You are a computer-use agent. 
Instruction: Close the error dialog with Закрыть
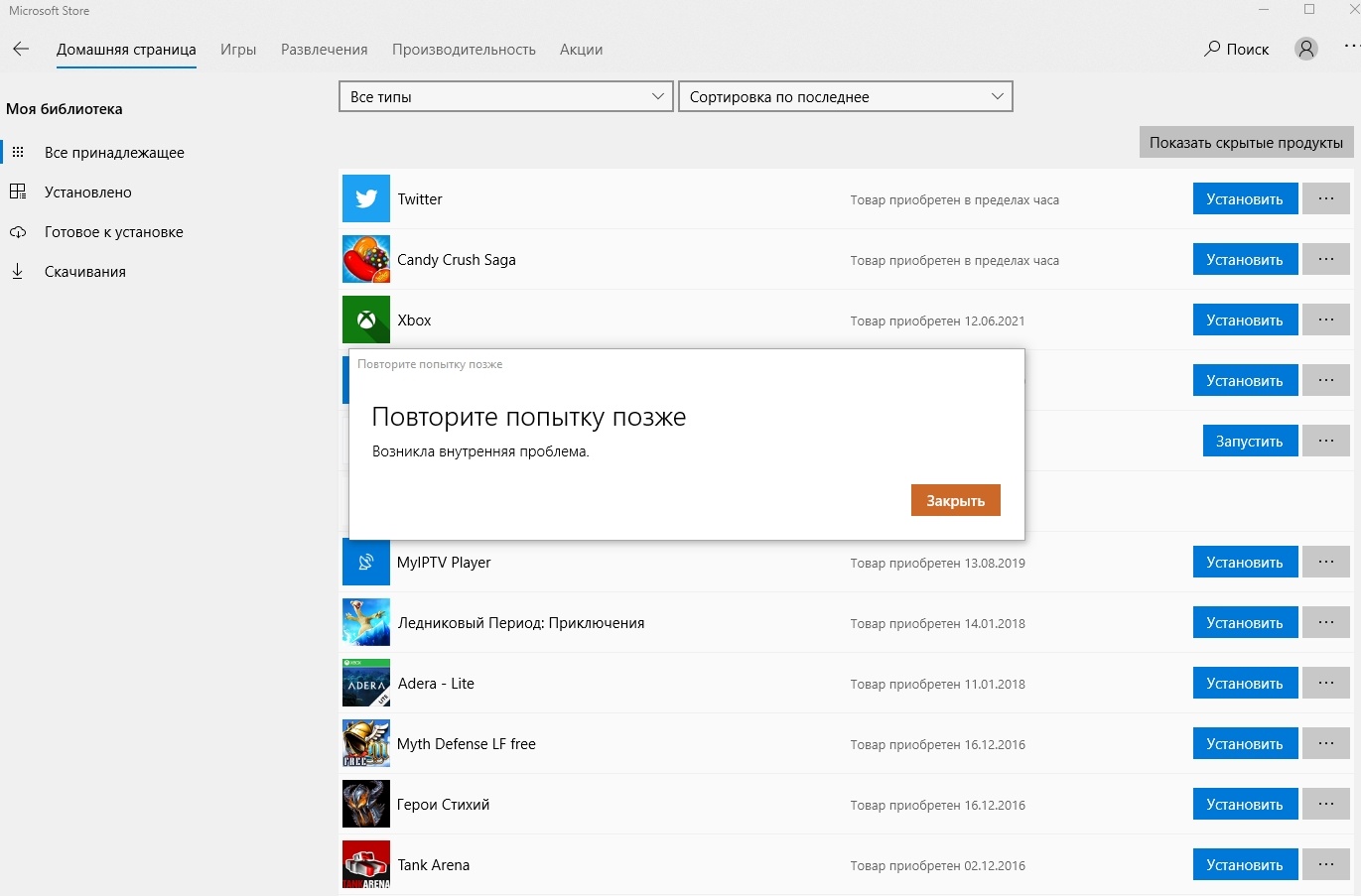pos(956,500)
